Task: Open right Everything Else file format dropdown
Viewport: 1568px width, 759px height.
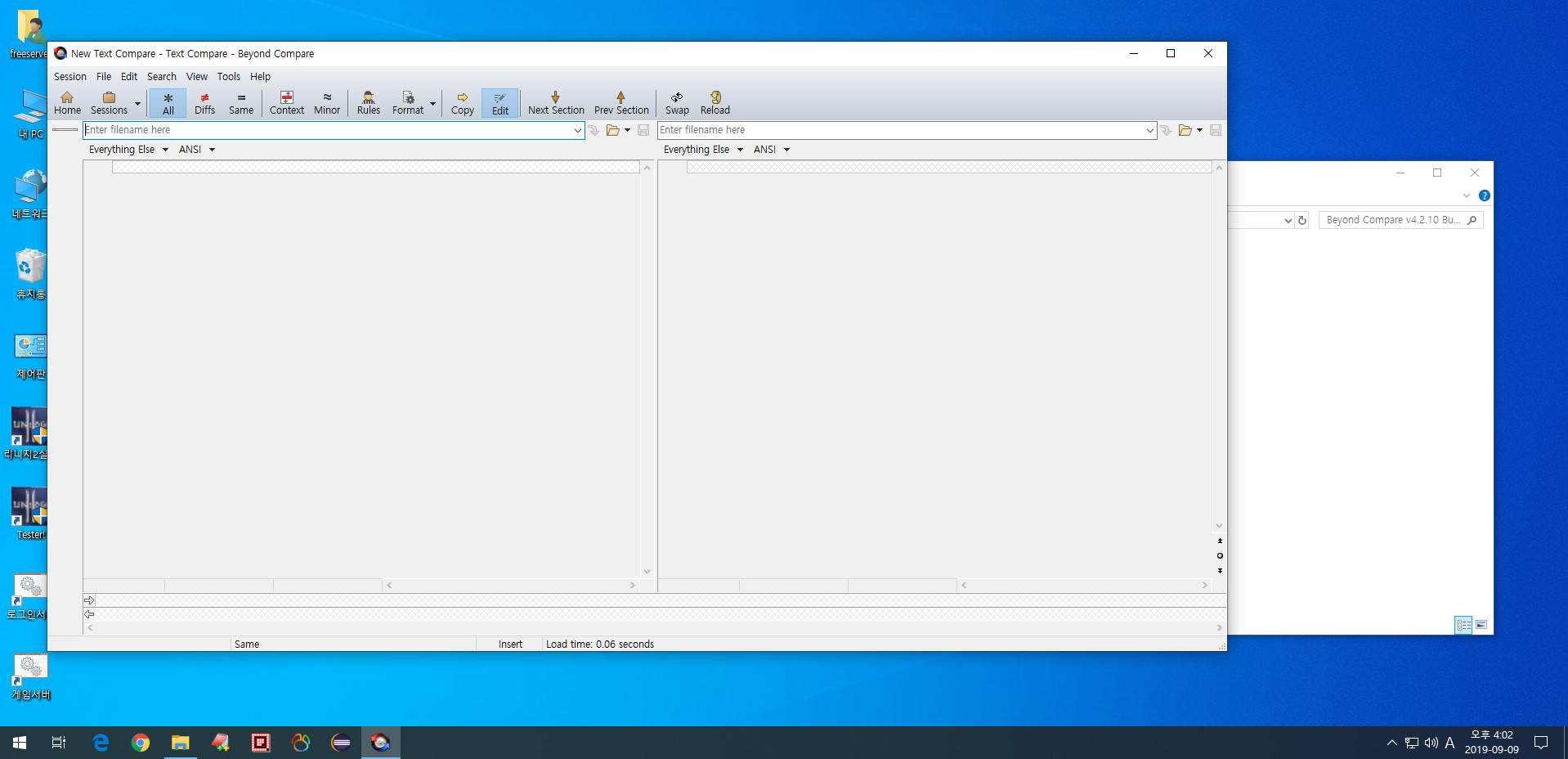Action: click(x=703, y=150)
